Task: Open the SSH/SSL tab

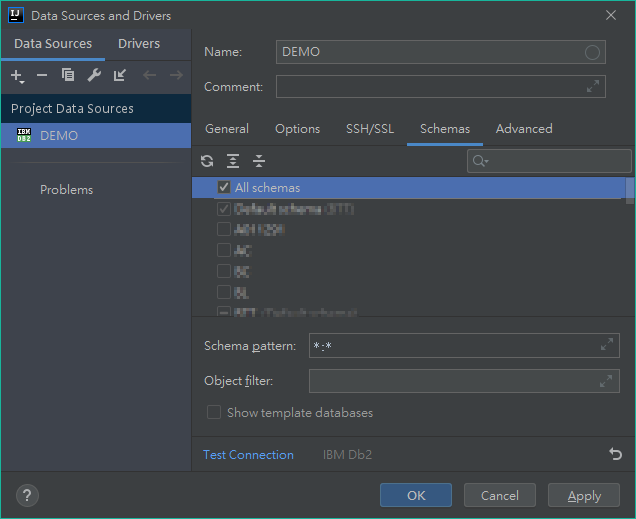Action: (370, 129)
